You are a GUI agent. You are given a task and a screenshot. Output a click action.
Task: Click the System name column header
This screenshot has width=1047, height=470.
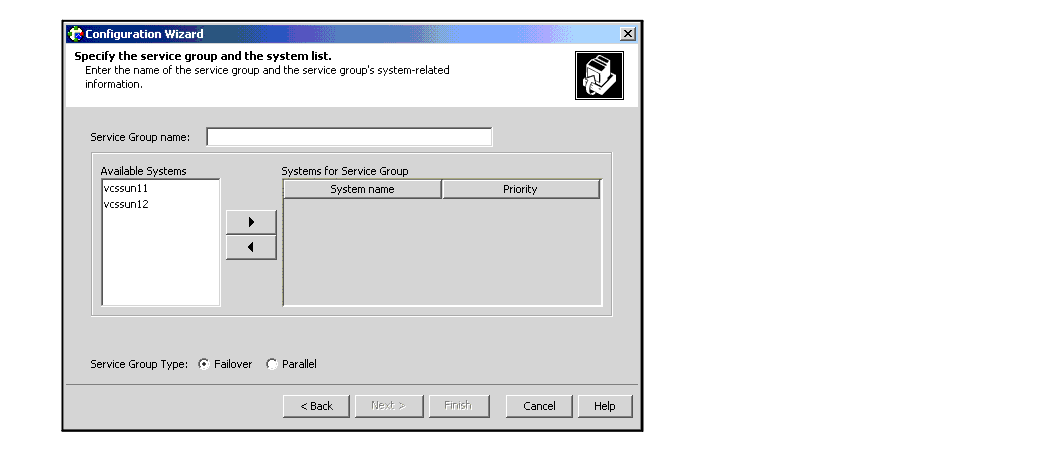(x=362, y=189)
